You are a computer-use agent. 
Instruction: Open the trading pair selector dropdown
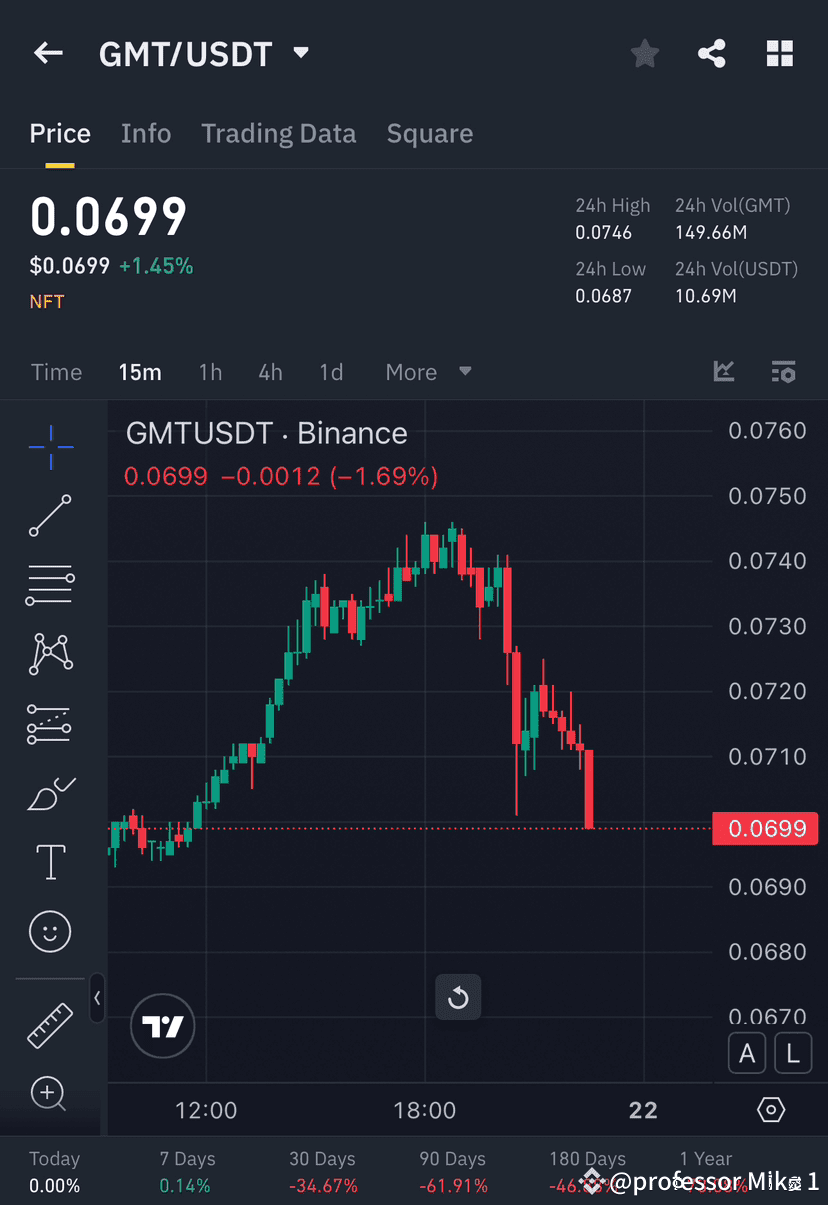299,54
